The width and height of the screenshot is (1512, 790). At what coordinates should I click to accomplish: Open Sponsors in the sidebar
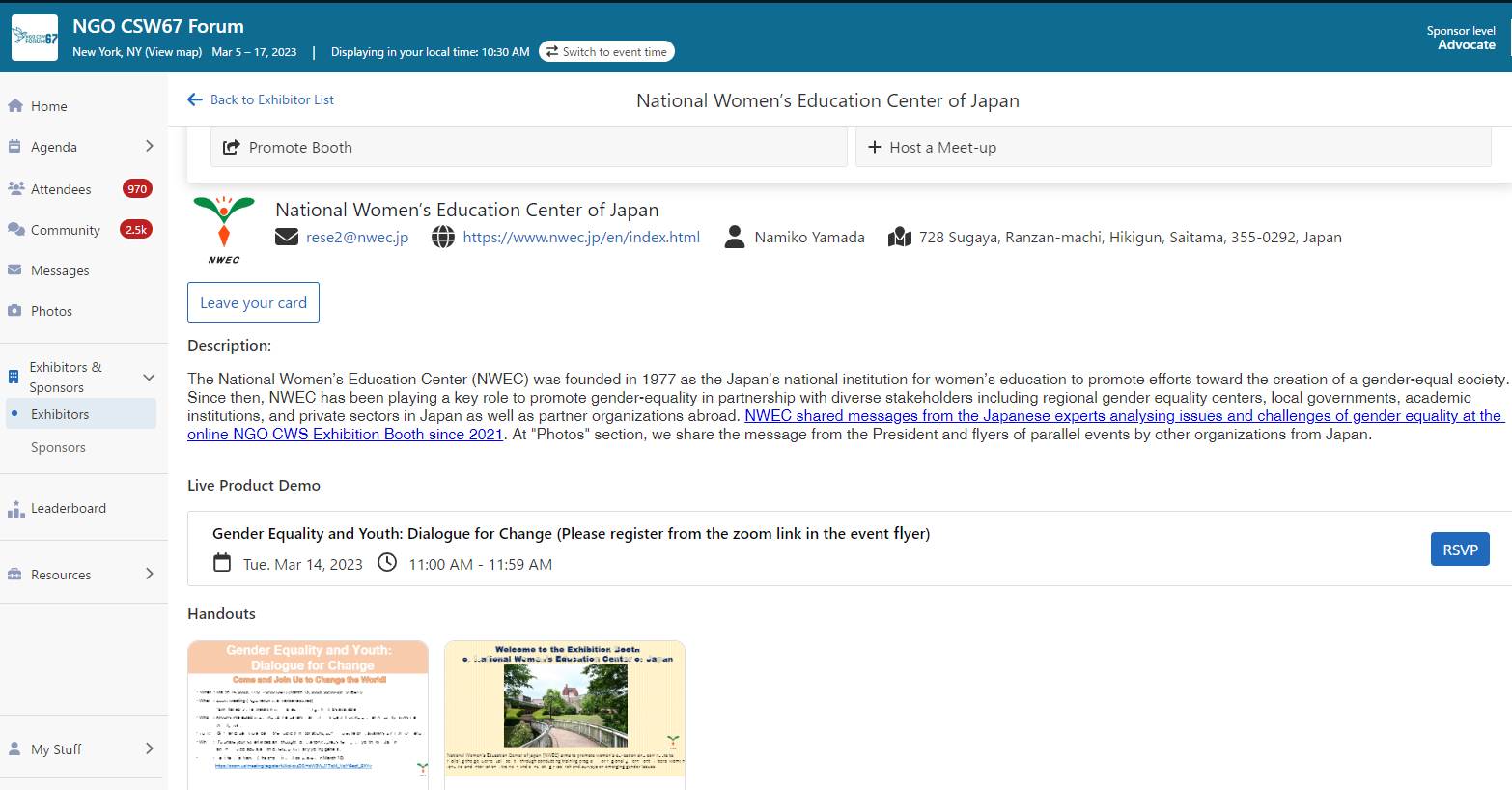(58, 447)
